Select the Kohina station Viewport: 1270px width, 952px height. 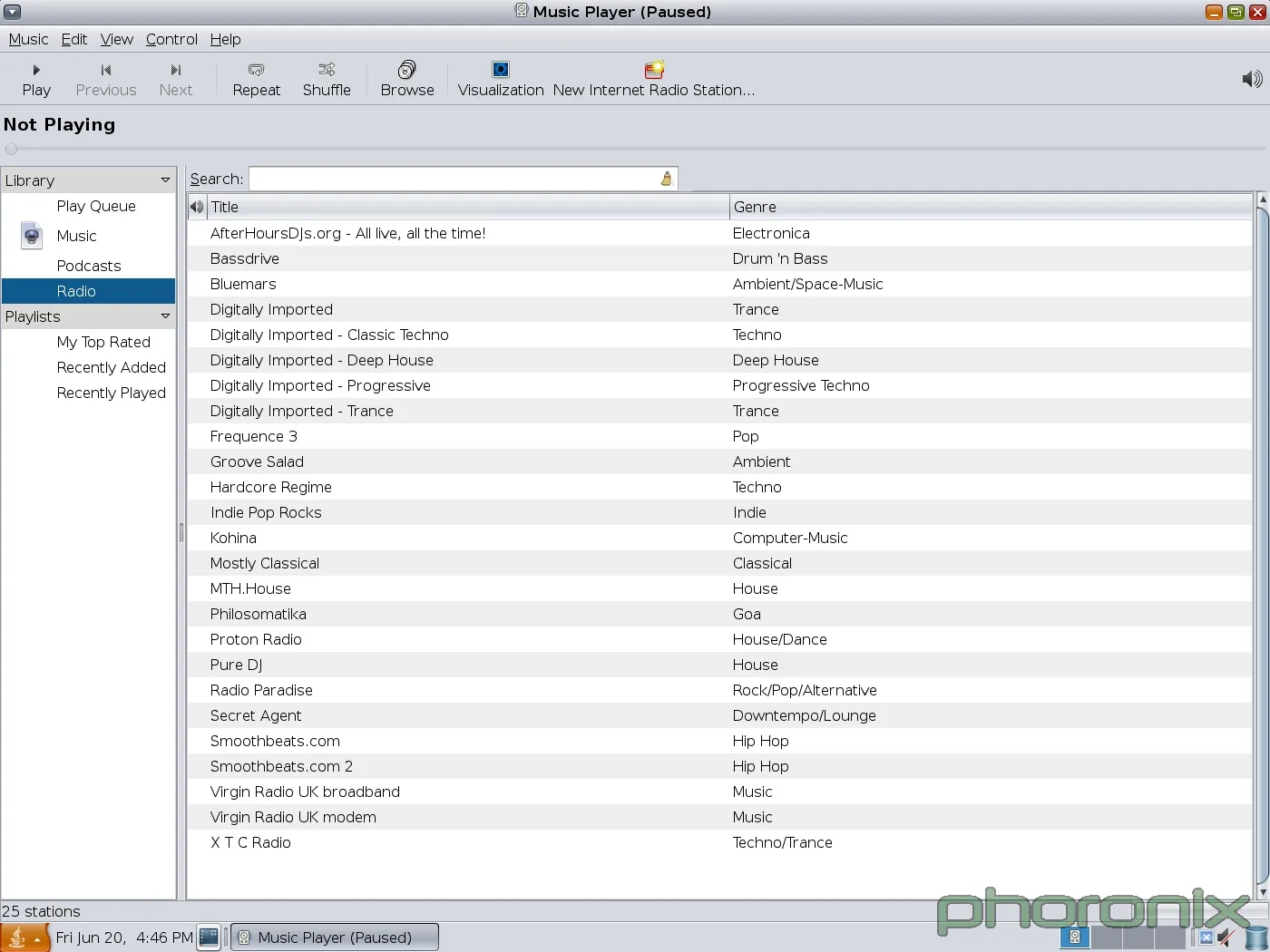pyautogui.click(x=719, y=538)
